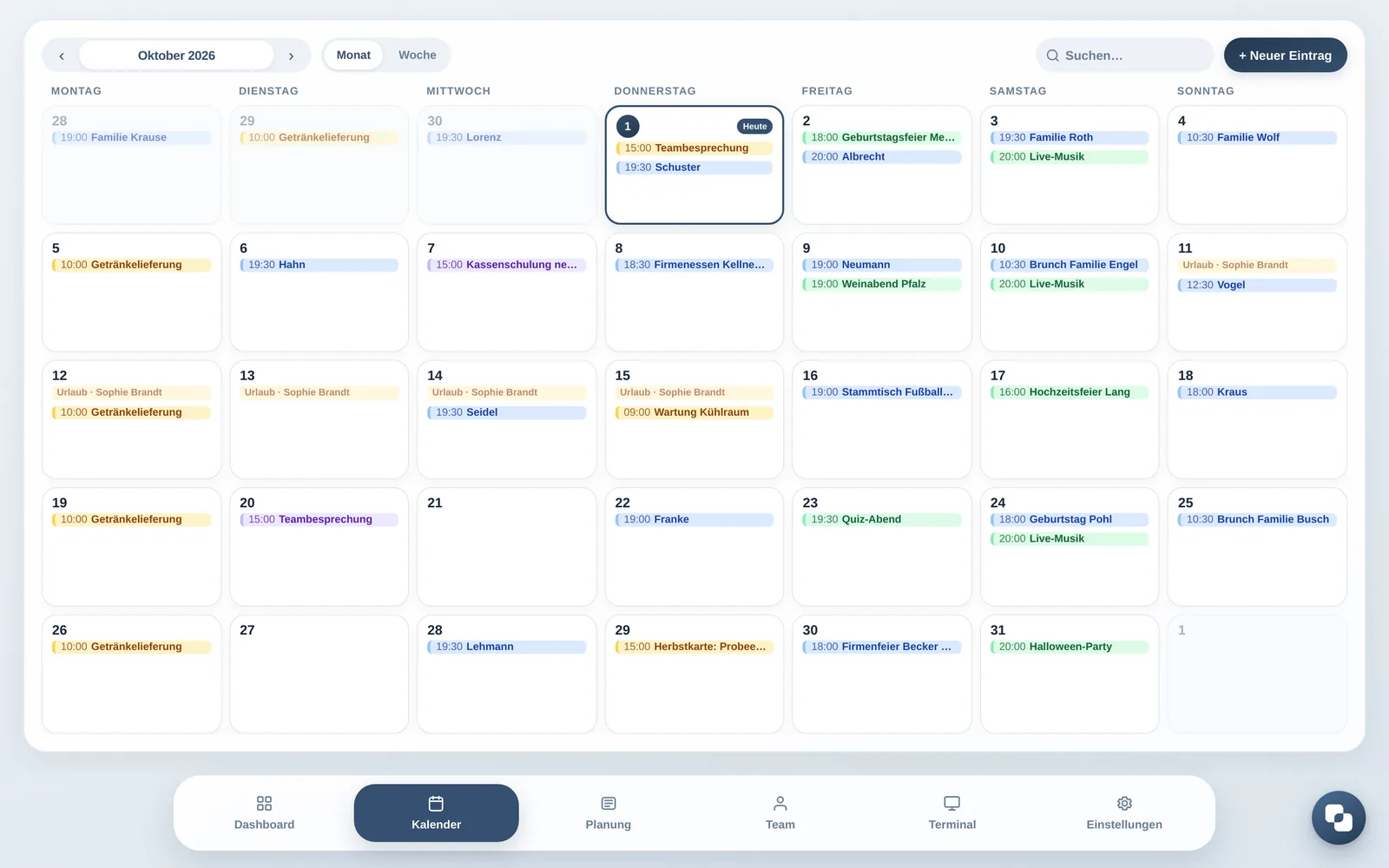1389x868 pixels.
Task: Open the Terminal view
Action: [952, 813]
